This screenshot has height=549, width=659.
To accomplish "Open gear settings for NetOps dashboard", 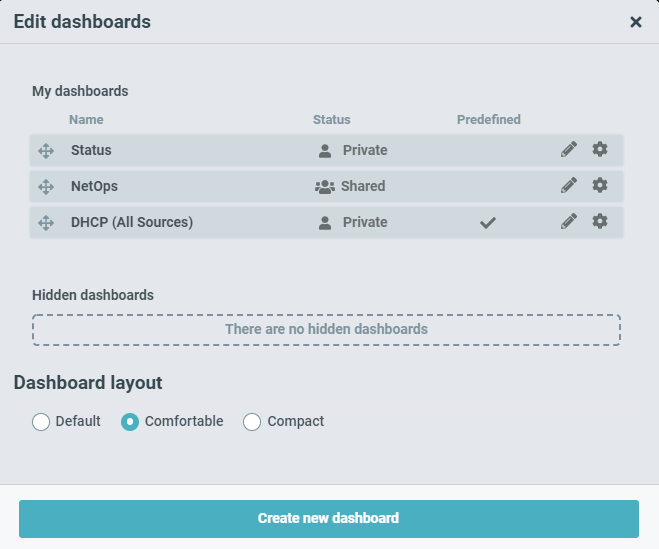I will point(600,186).
